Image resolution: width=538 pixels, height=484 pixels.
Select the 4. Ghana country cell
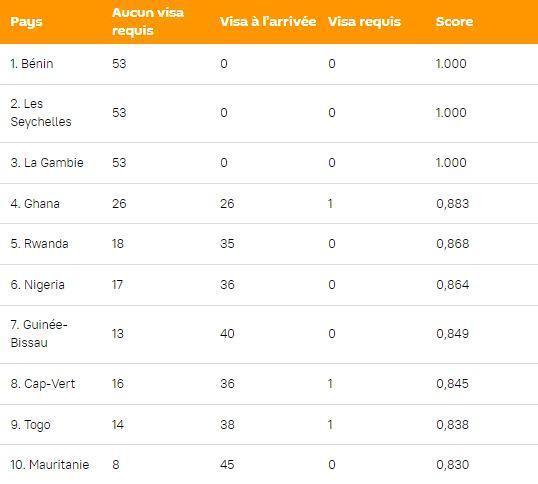pos(35,204)
